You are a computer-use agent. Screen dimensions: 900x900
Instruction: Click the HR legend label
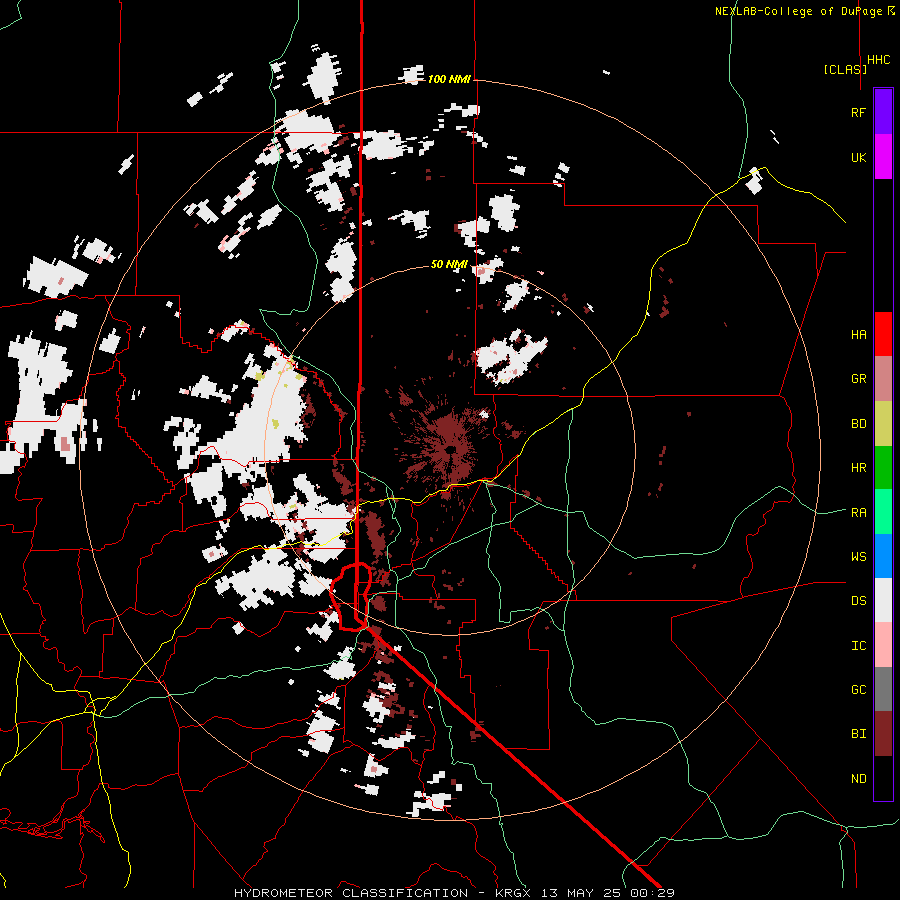coord(858,468)
